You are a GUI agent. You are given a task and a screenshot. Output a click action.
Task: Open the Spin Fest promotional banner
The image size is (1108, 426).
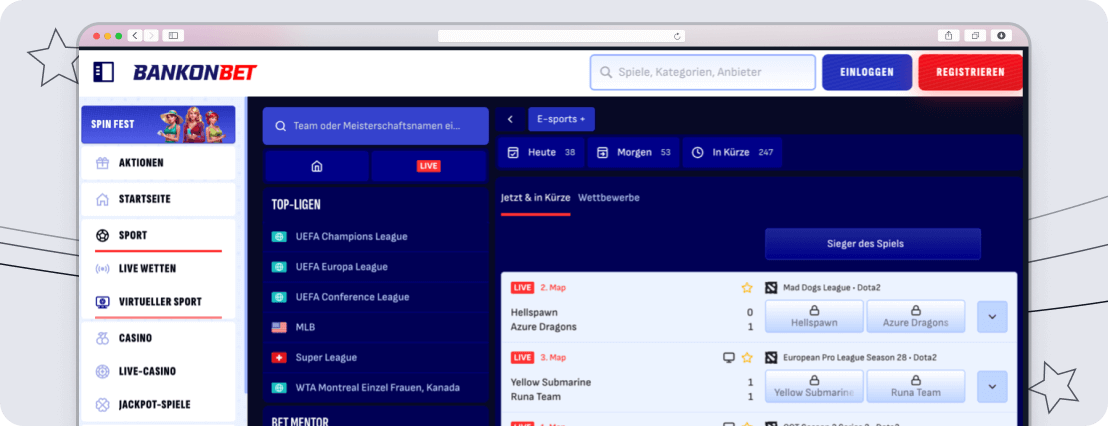[158, 125]
